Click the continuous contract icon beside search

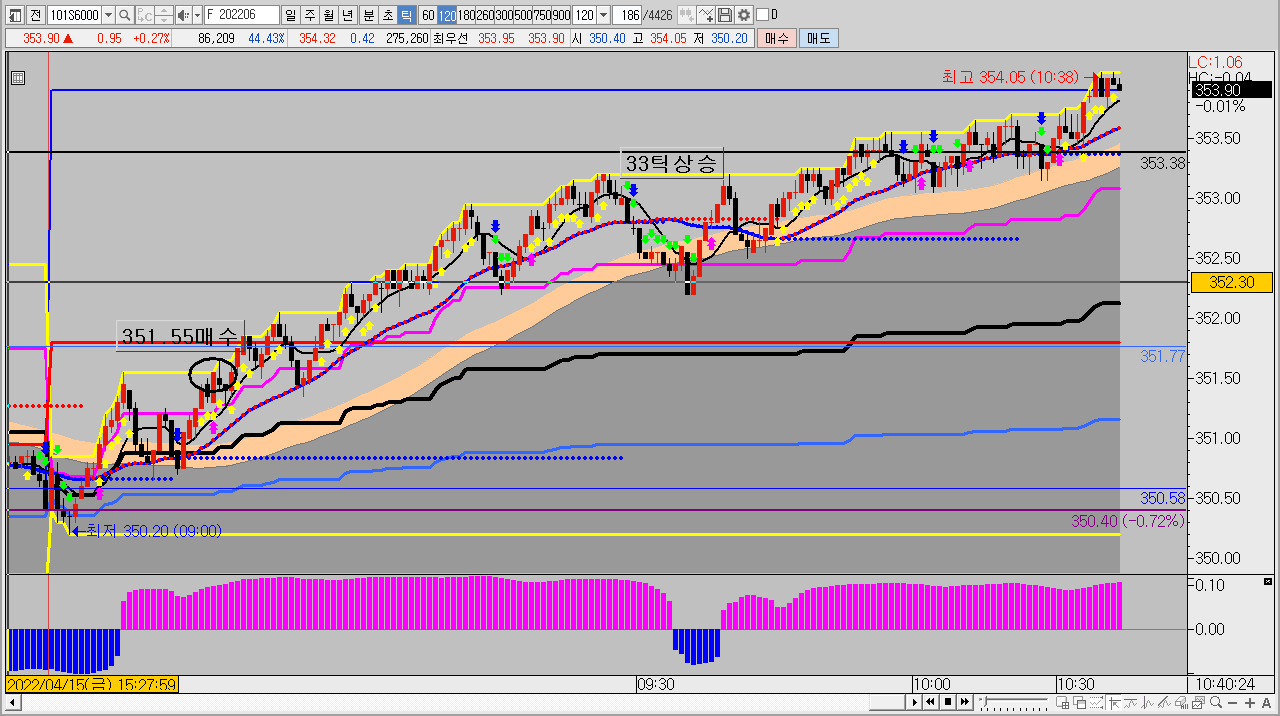tap(145, 15)
